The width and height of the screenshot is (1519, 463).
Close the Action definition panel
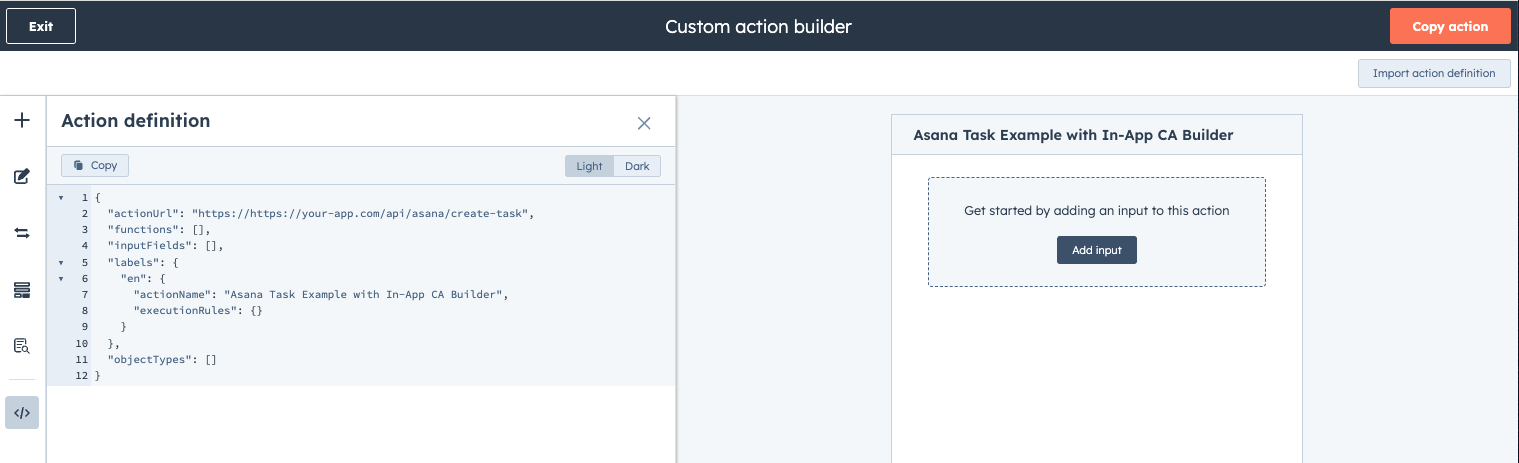click(644, 123)
